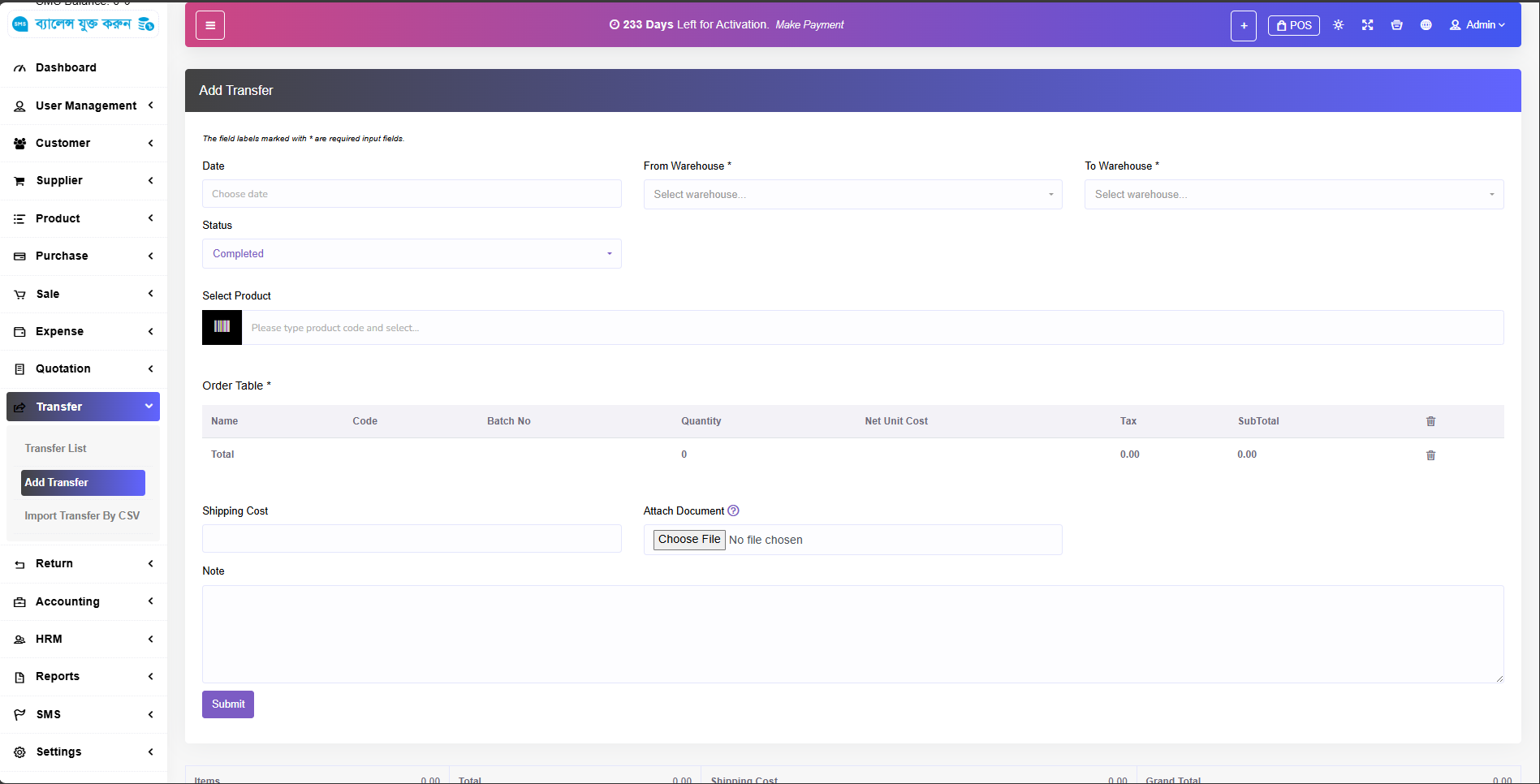Image resolution: width=1540 pixels, height=784 pixels.
Task: Click trash icon in Order Table header
Action: pos(1430,421)
